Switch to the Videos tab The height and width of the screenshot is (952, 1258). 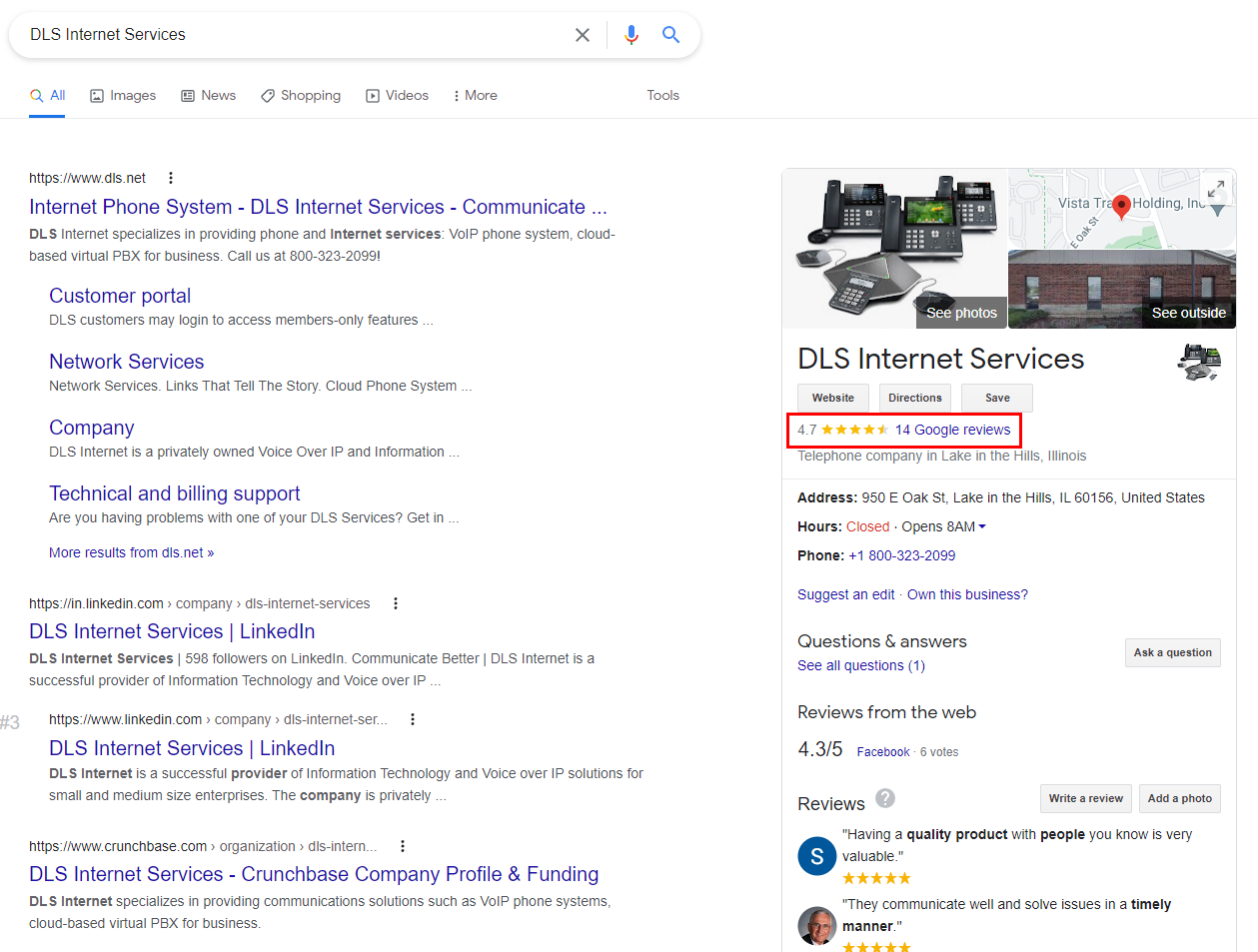pyautogui.click(x=398, y=96)
